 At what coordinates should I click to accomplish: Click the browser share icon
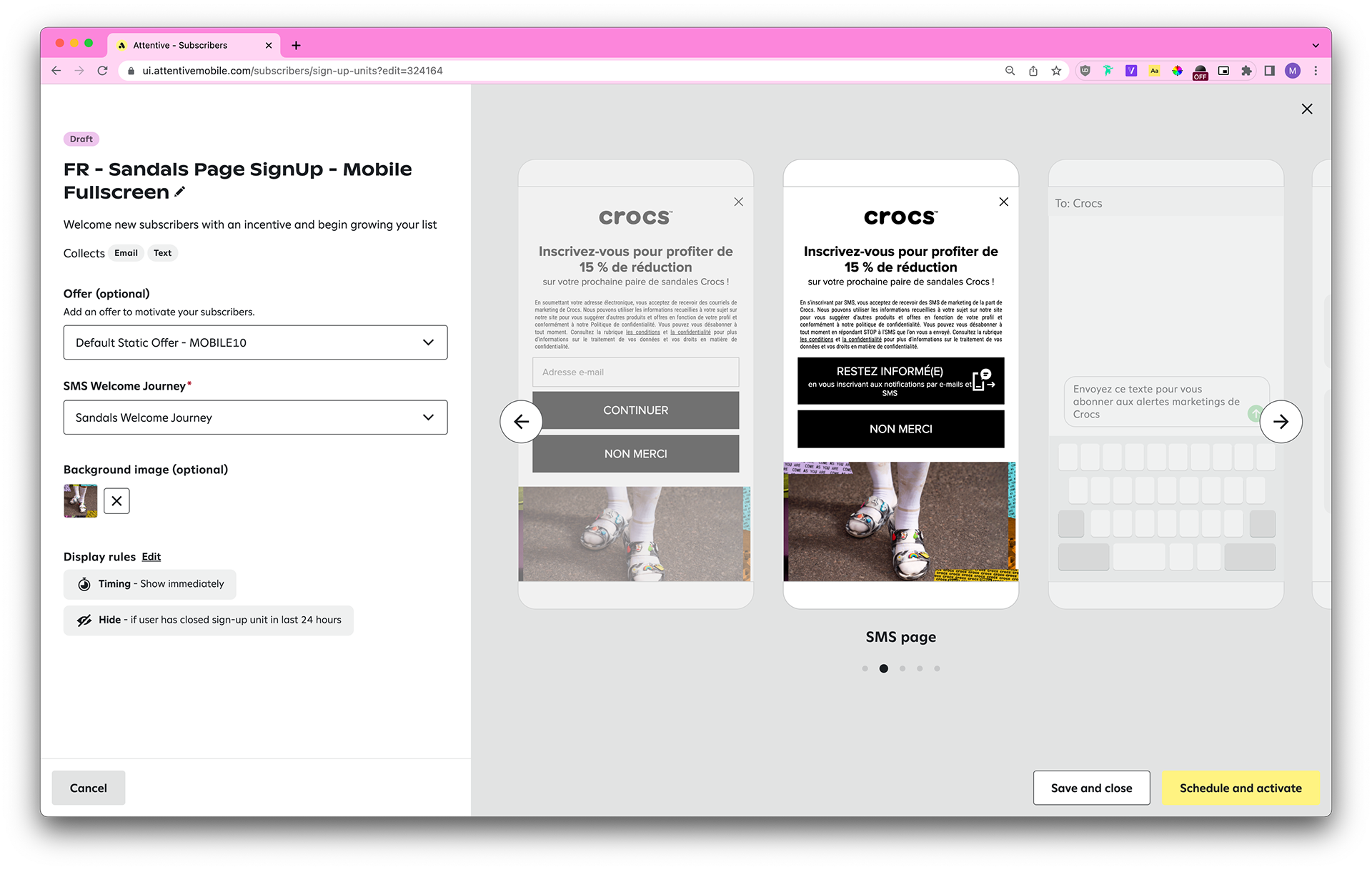point(1033,71)
